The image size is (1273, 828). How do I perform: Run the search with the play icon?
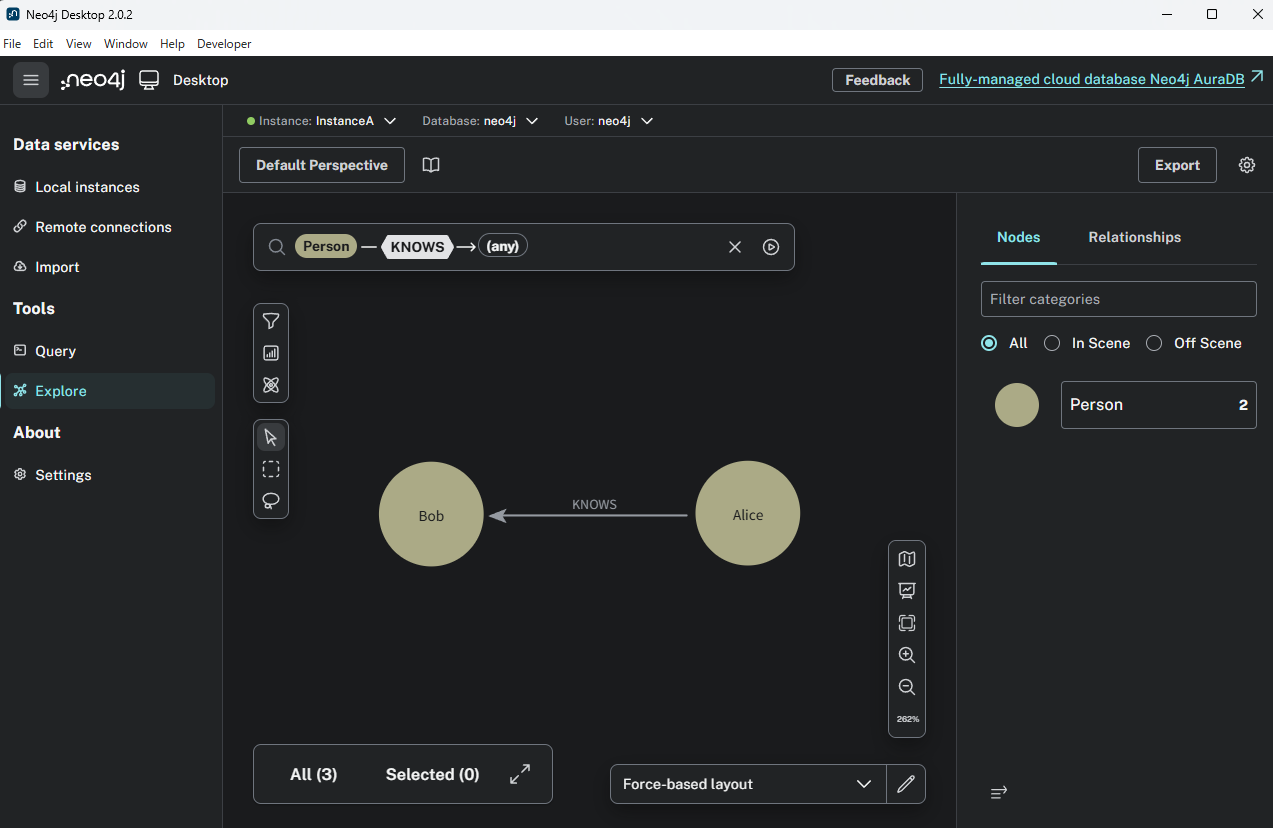pos(771,247)
